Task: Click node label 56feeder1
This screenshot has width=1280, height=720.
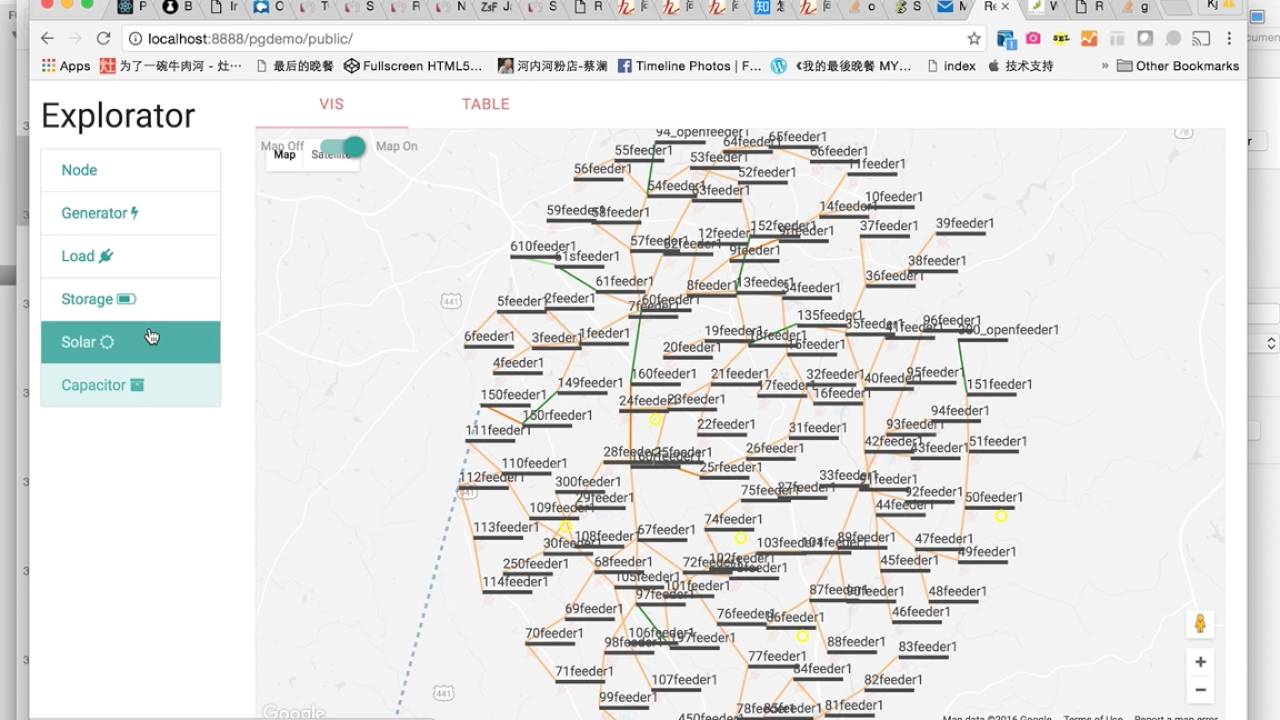Action: pos(602,170)
